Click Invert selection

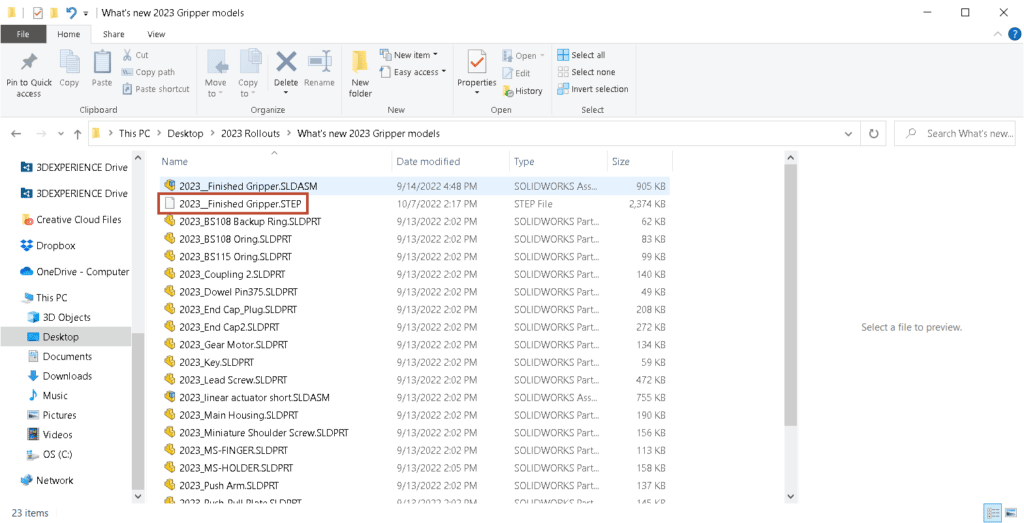tap(592, 89)
